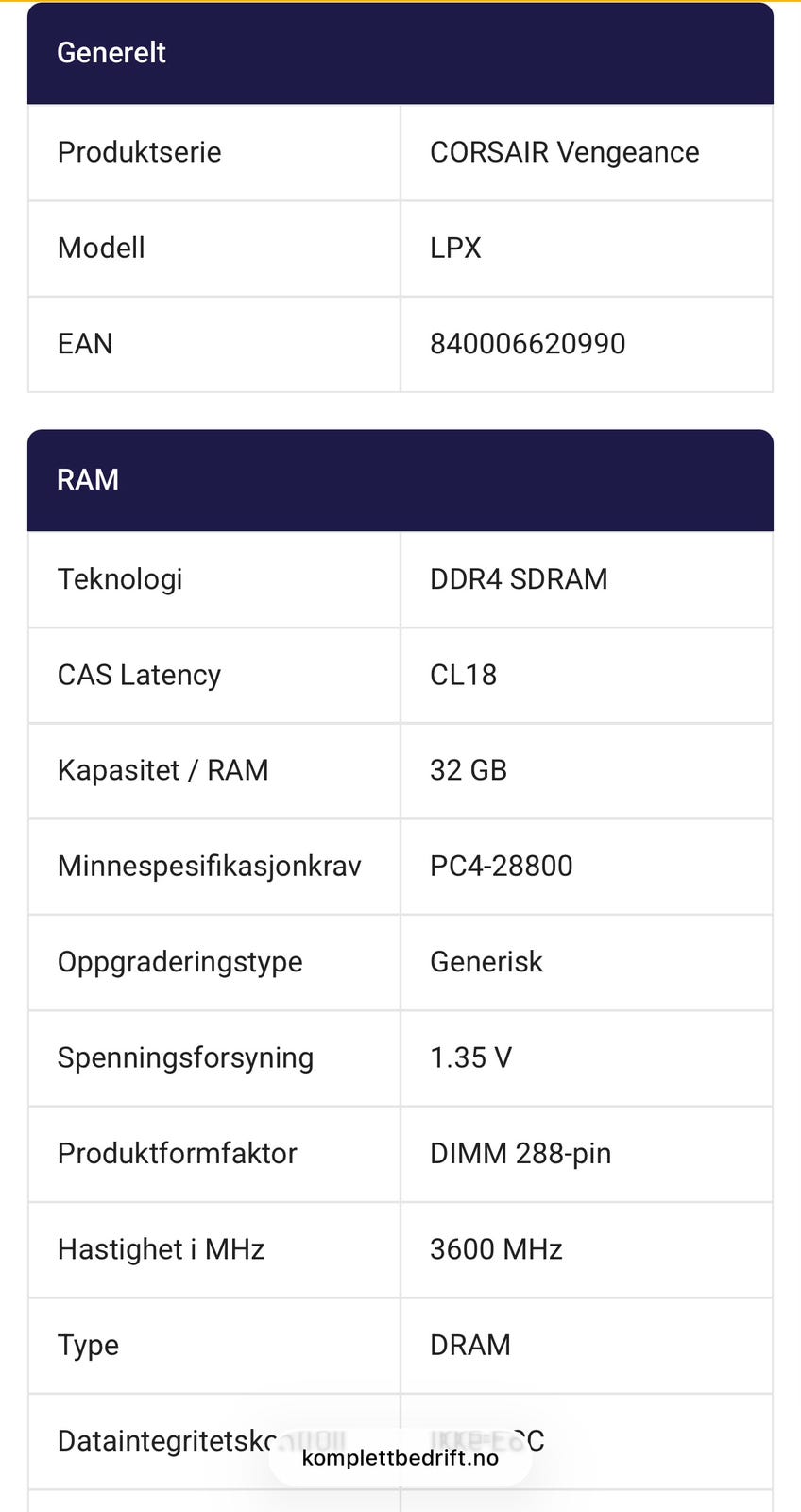Click the DDR4 SDRAM value
Viewport: 801px width, 1512px height.
[x=518, y=579]
